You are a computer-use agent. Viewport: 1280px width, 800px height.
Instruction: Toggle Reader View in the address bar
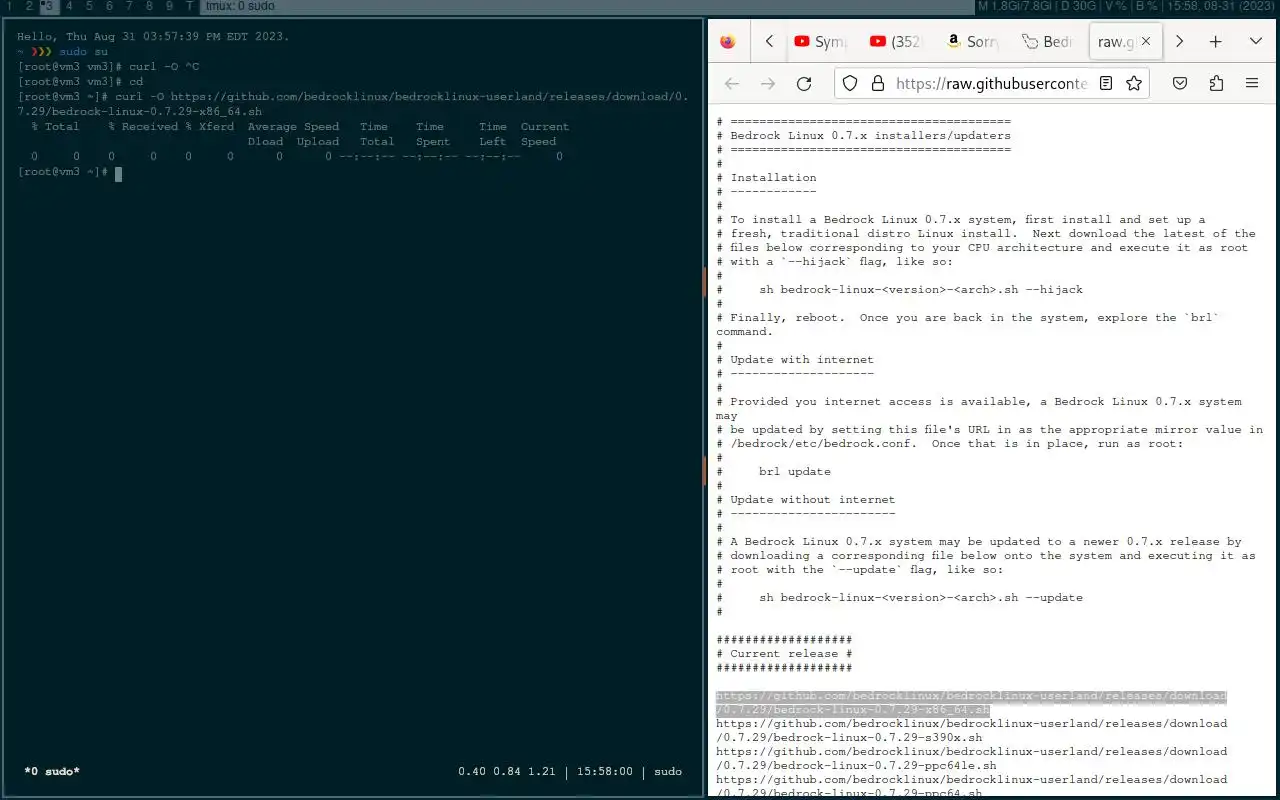(1106, 84)
